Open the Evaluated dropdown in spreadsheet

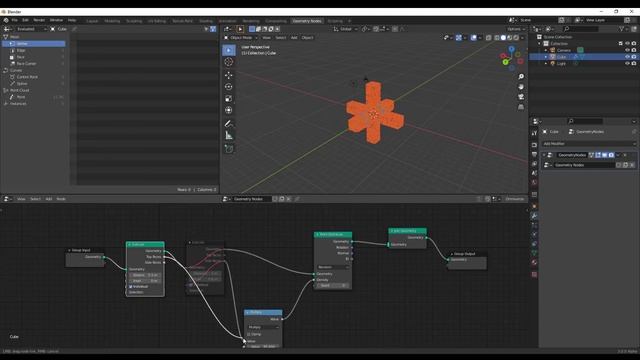point(32,29)
